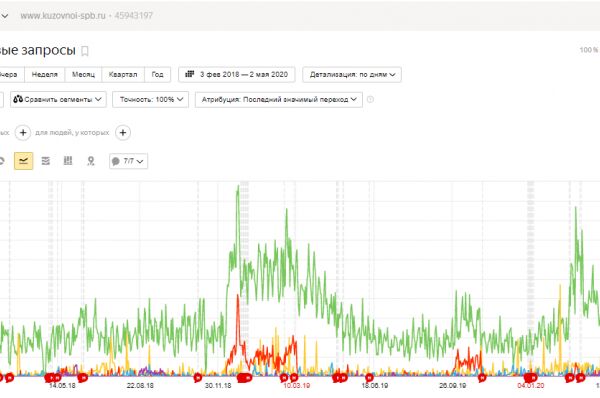
Task: Click the annotation marker near 04.01.20
Action: point(530,378)
